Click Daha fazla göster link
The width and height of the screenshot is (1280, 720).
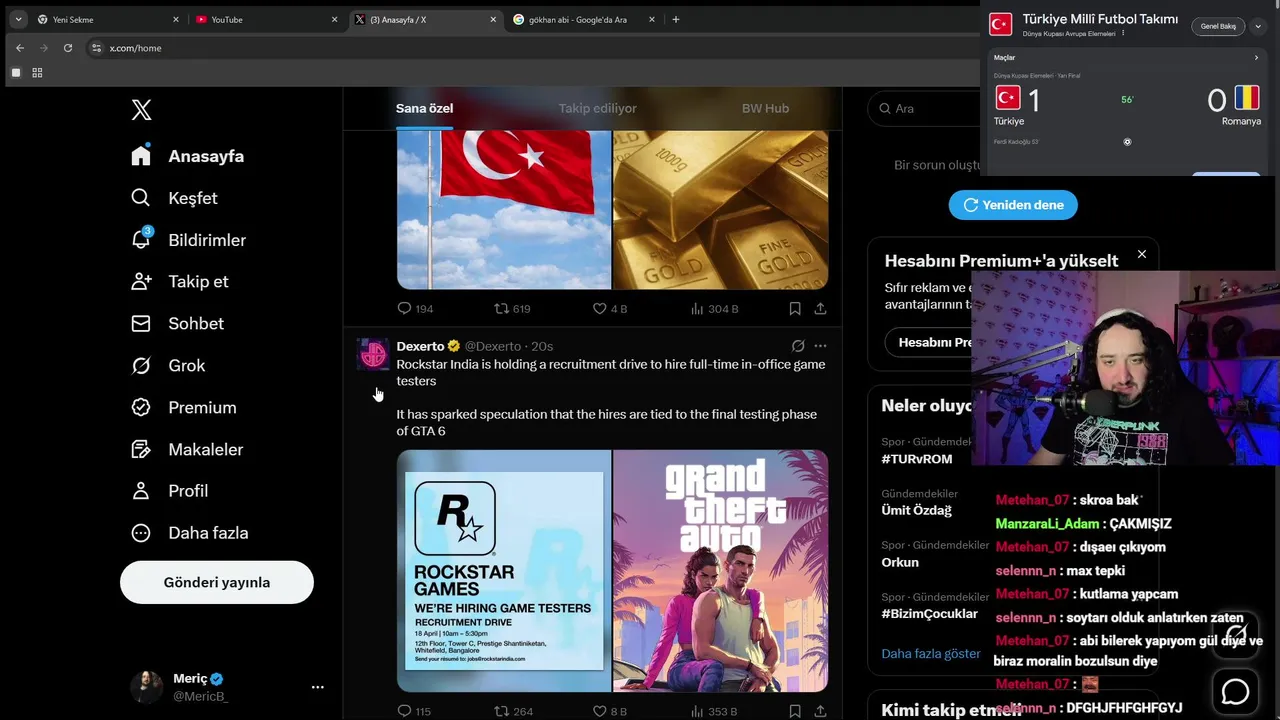(x=931, y=653)
